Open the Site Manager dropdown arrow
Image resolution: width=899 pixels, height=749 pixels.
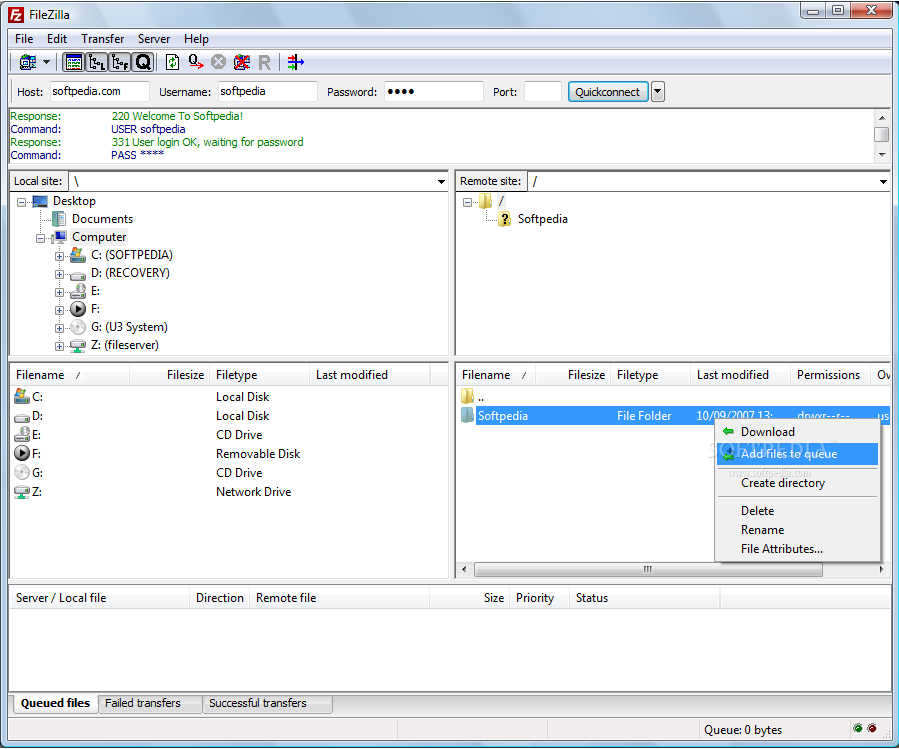click(46, 62)
